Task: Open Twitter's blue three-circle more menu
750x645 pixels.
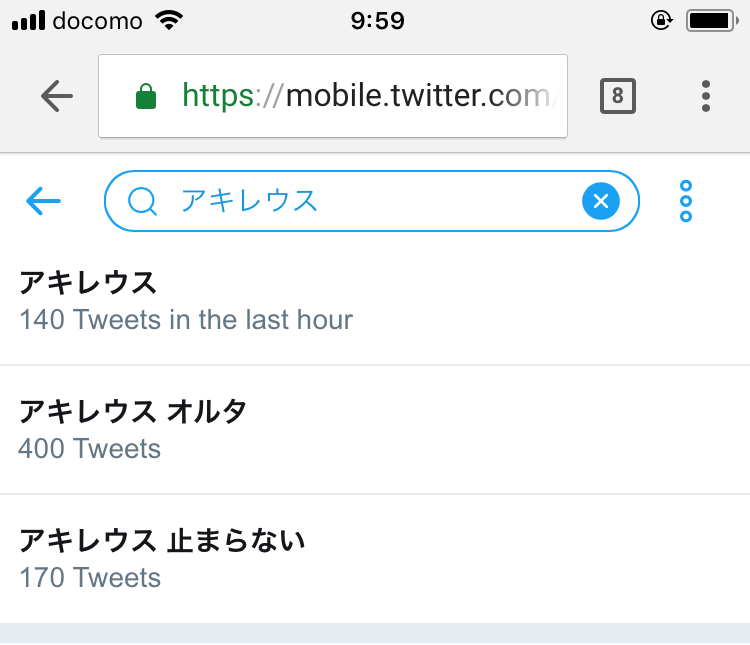Action: [686, 202]
